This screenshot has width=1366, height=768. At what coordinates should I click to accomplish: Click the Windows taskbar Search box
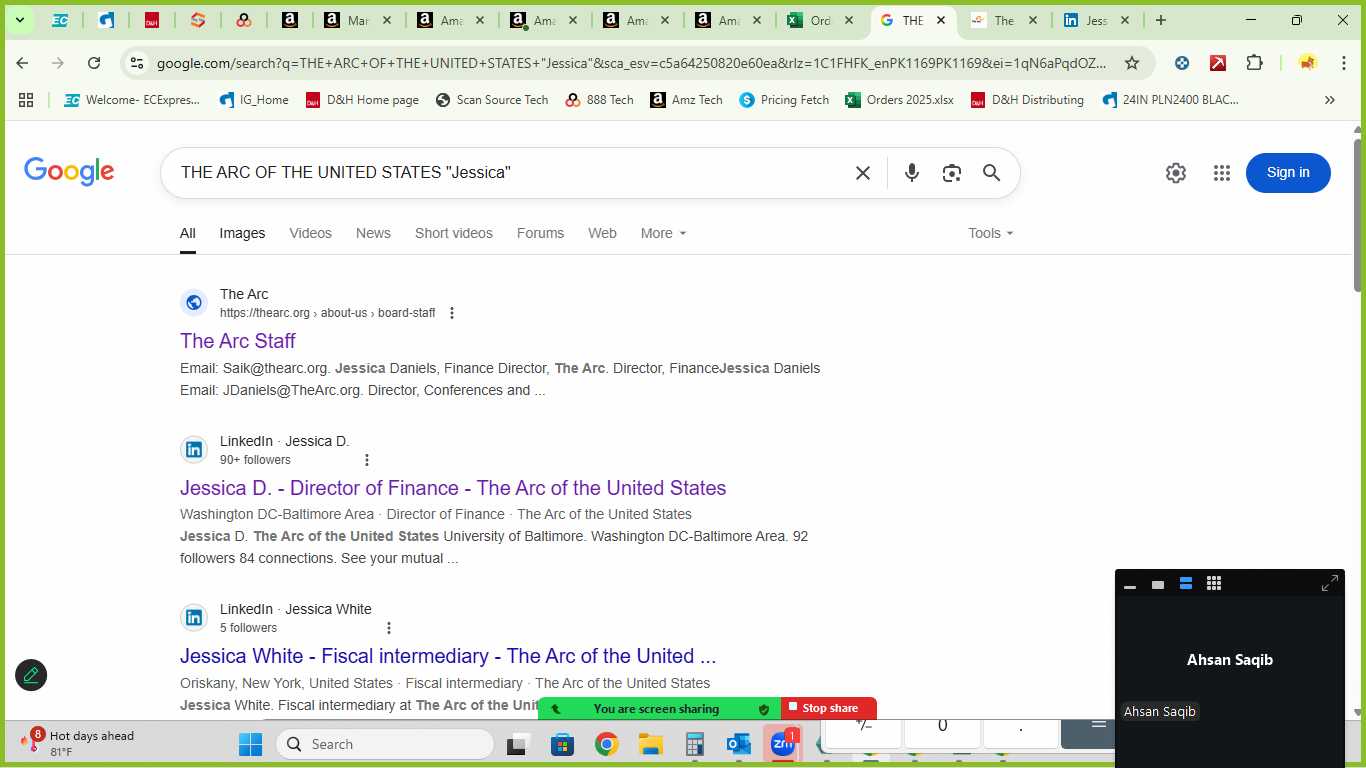pos(385,744)
